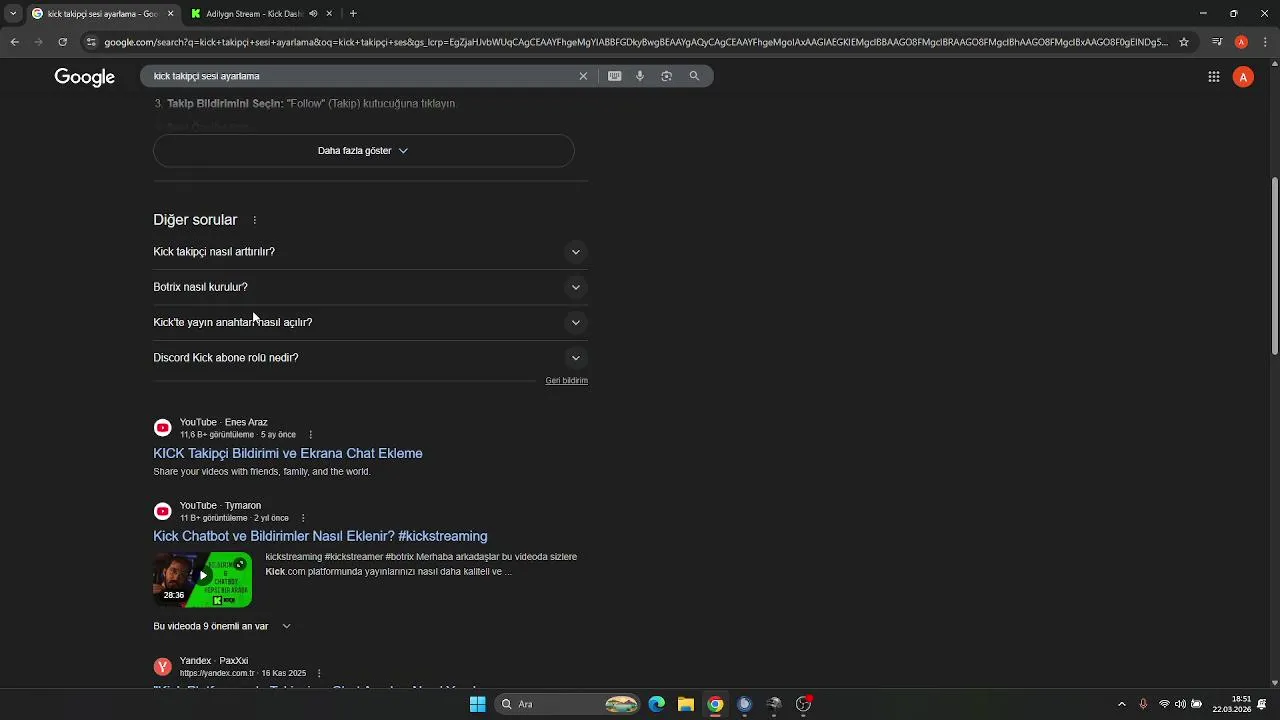Click the yandex.com.tr result URL
The width and height of the screenshot is (1280, 720).
coord(217,674)
